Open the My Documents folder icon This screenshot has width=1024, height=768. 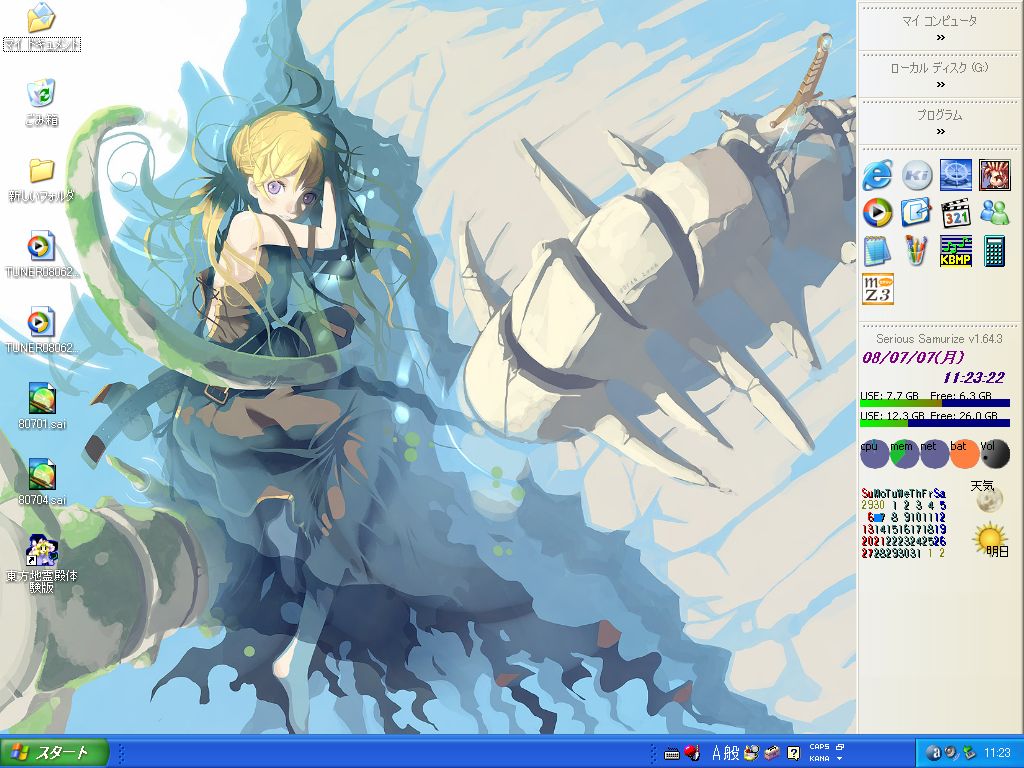(42, 18)
